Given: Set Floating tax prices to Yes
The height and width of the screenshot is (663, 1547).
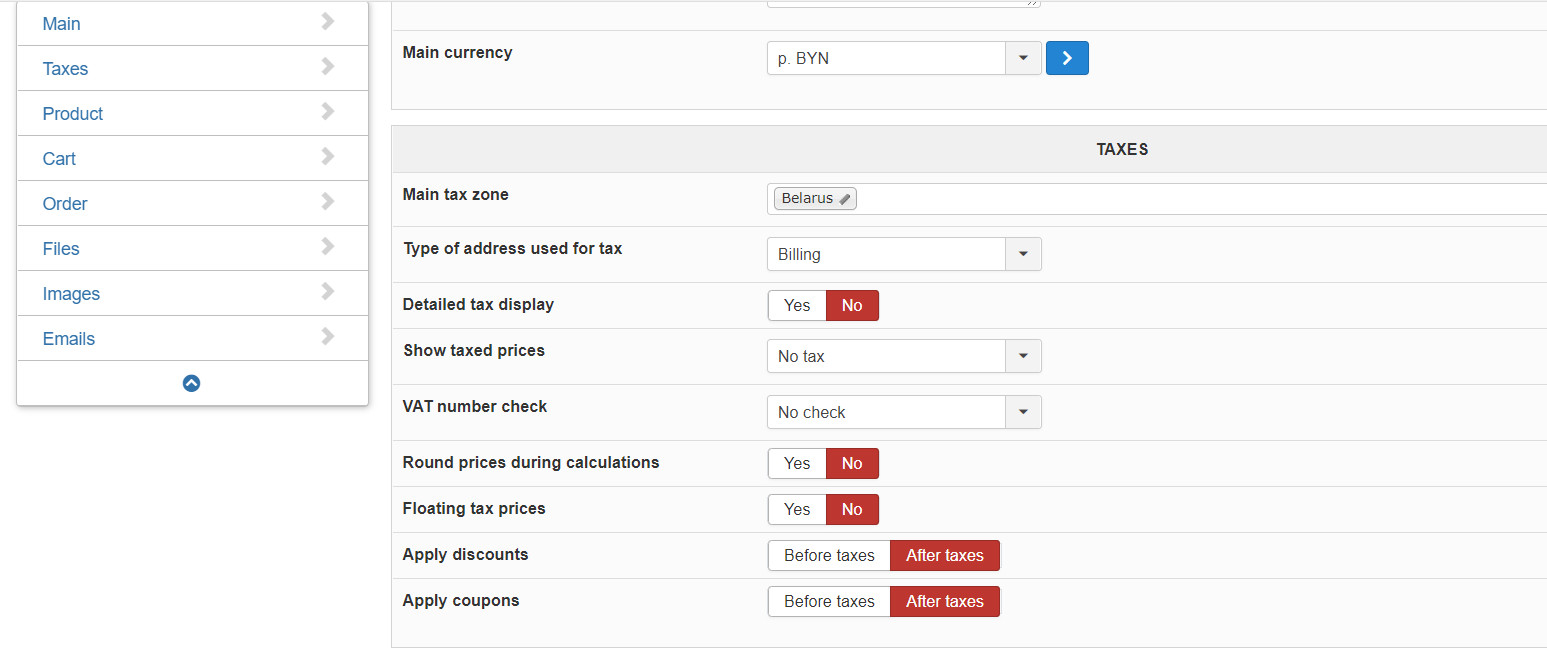Looking at the screenshot, I should point(797,509).
